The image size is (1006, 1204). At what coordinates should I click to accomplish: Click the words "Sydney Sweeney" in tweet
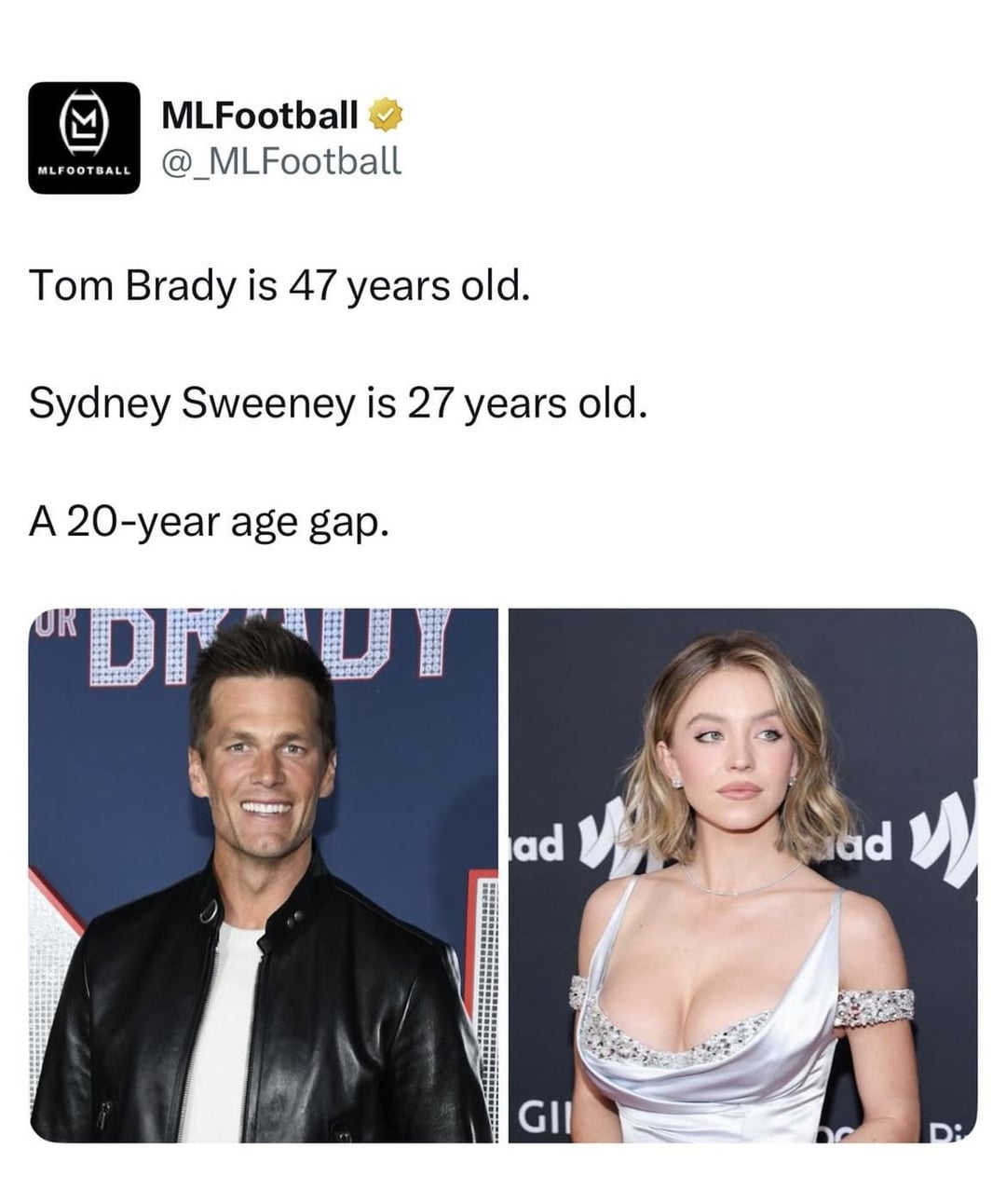193,404
